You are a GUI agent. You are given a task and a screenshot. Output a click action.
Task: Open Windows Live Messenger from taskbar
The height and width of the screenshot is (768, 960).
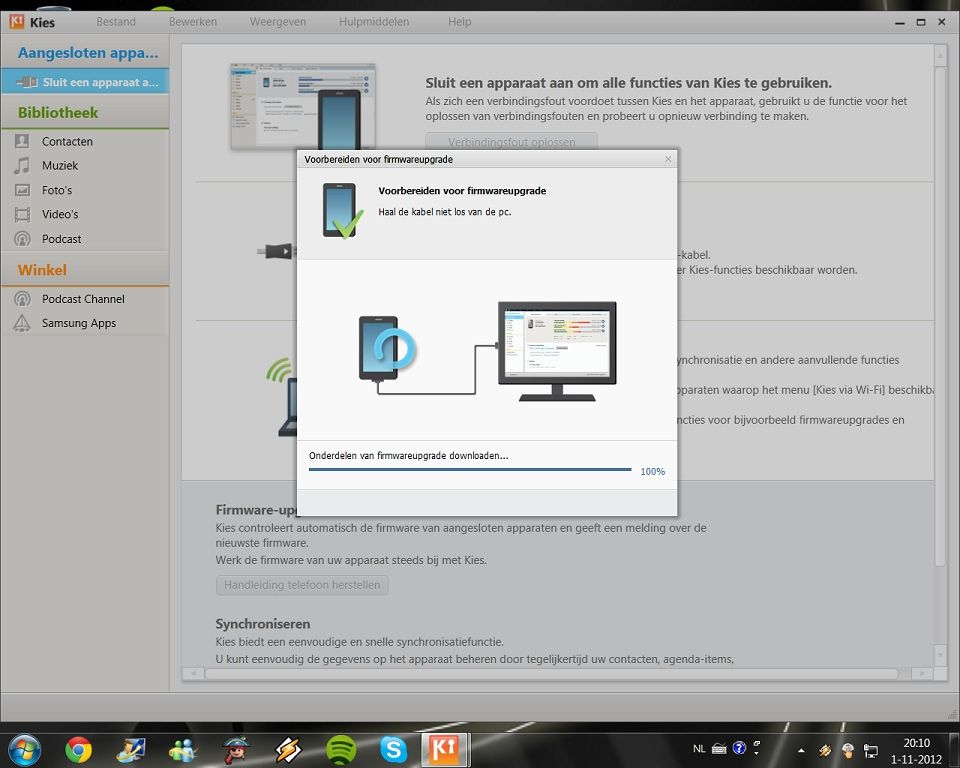183,750
